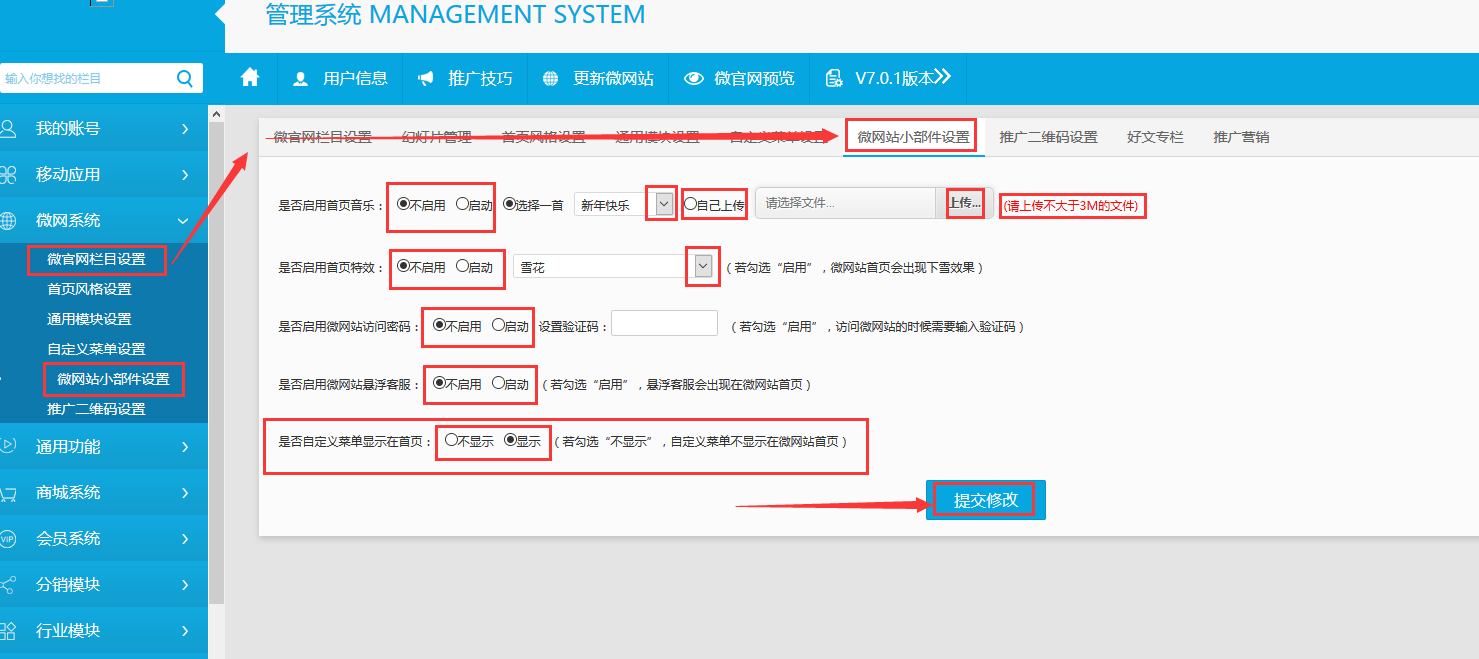
Task: Click the eye icon beside 微官网预览
Action: point(693,79)
